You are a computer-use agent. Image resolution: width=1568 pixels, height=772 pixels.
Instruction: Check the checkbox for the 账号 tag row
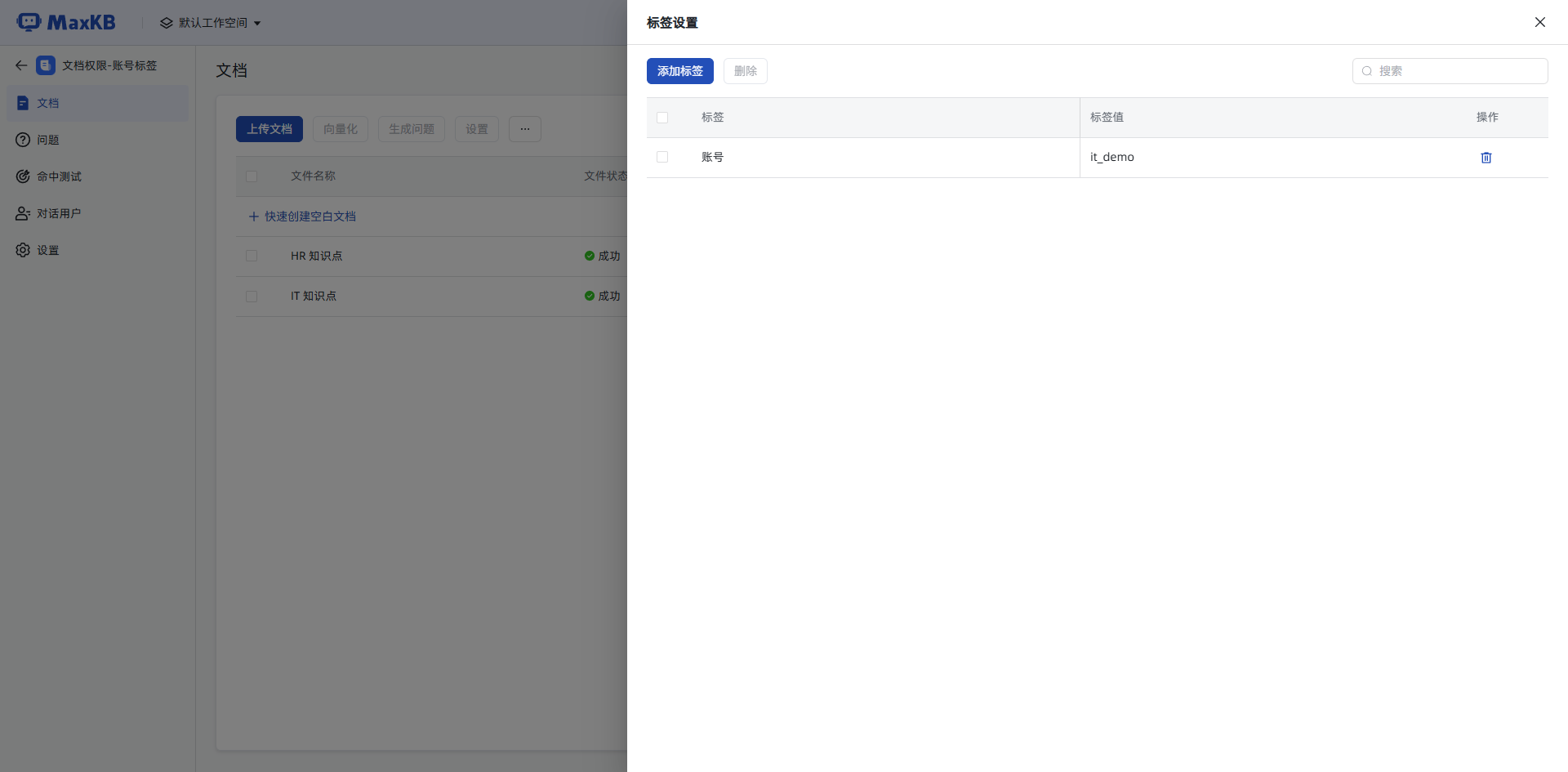pyautogui.click(x=662, y=157)
